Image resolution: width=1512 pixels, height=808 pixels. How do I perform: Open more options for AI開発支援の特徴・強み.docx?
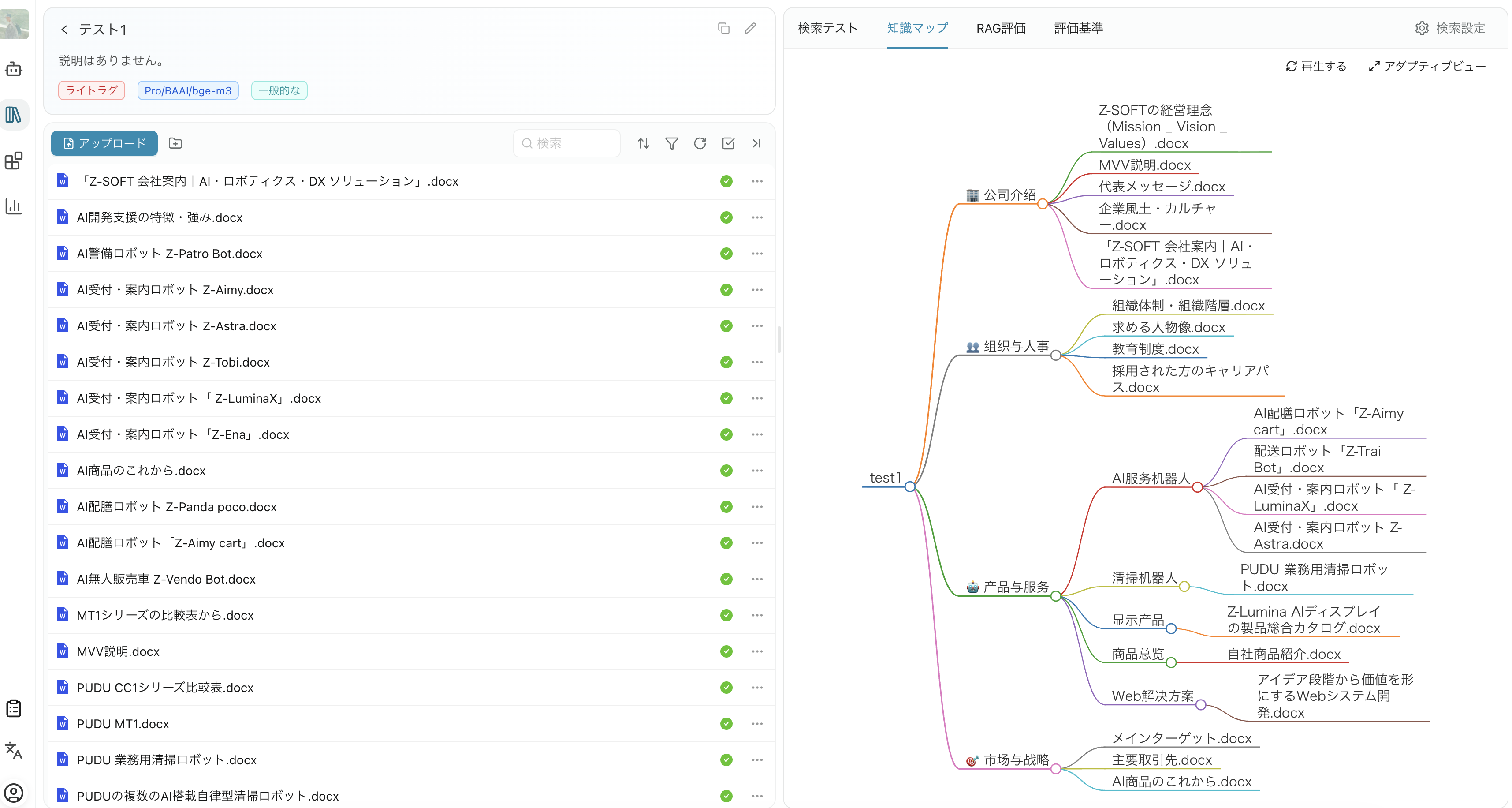[757, 217]
